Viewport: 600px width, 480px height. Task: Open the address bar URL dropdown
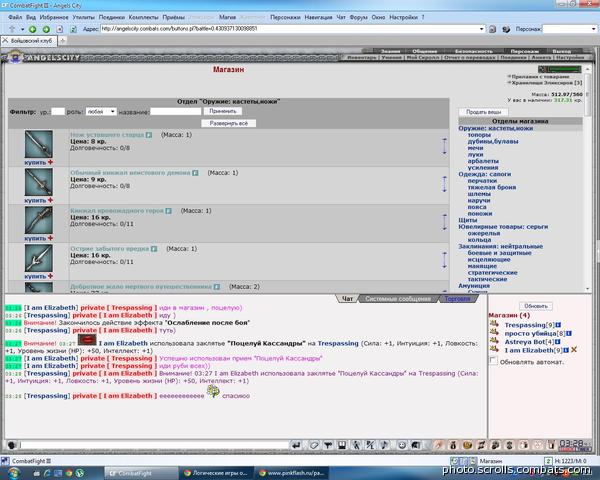point(481,29)
